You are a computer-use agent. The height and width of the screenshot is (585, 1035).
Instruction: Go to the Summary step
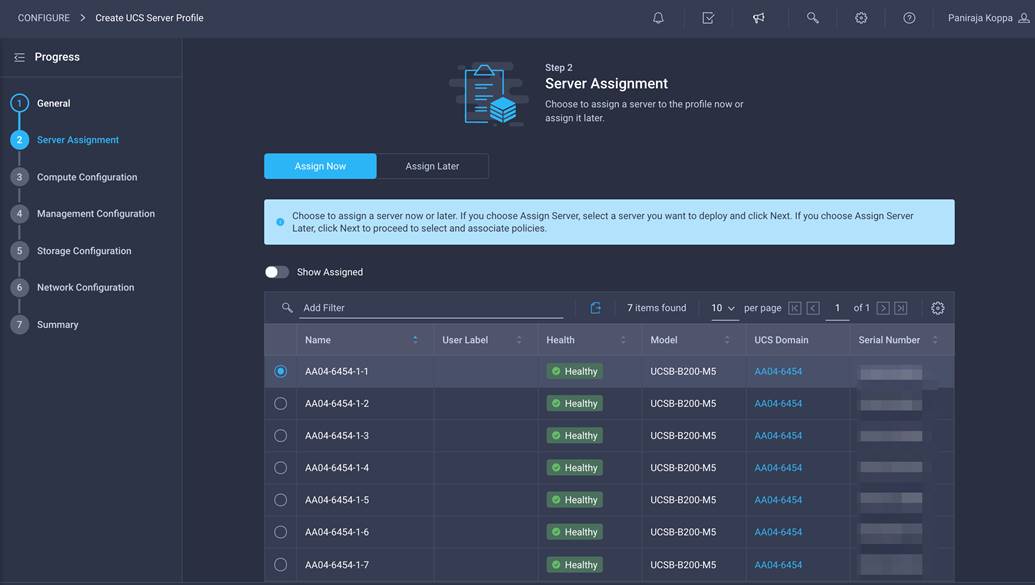coord(57,325)
